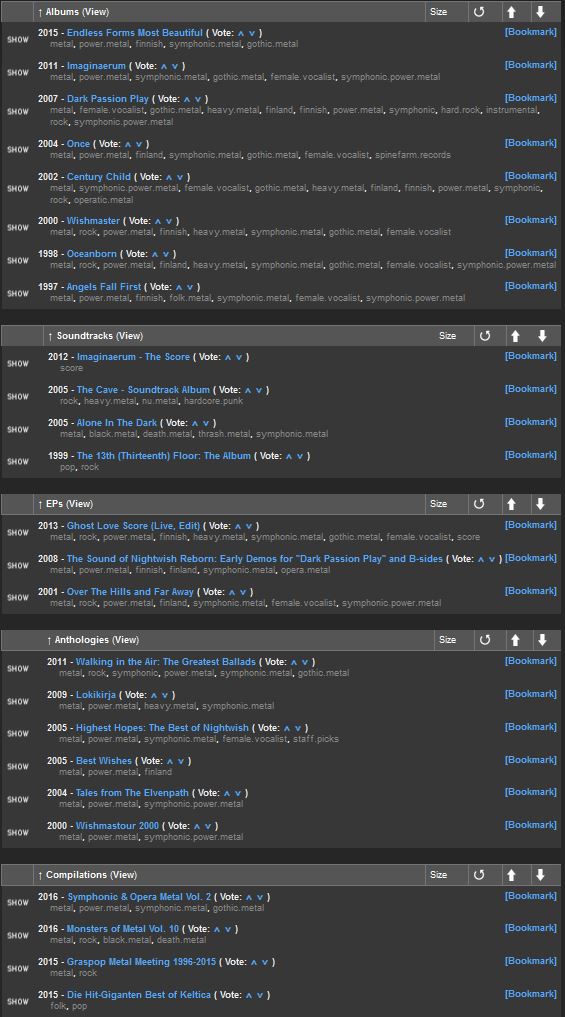Collapse the Anthologies section arrow
Image resolution: width=565 pixels, height=1017 pixels.
tap(49, 640)
